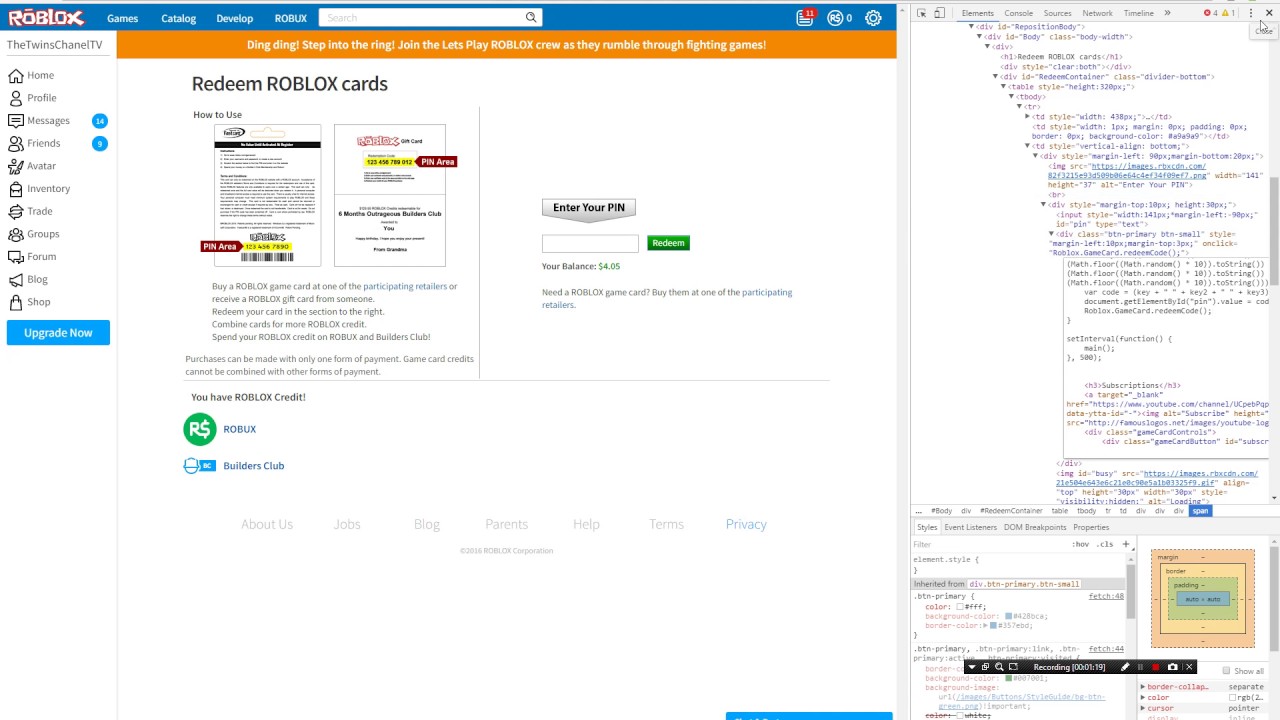Open Shop in the sidebar
The height and width of the screenshot is (720, 1280).
[x=29, y=302]
